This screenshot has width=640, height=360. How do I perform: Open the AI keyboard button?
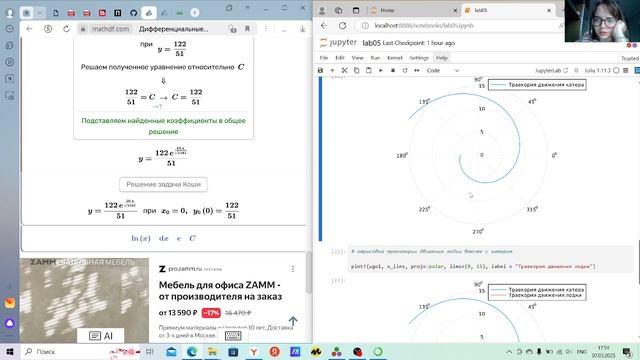(100, 336)
